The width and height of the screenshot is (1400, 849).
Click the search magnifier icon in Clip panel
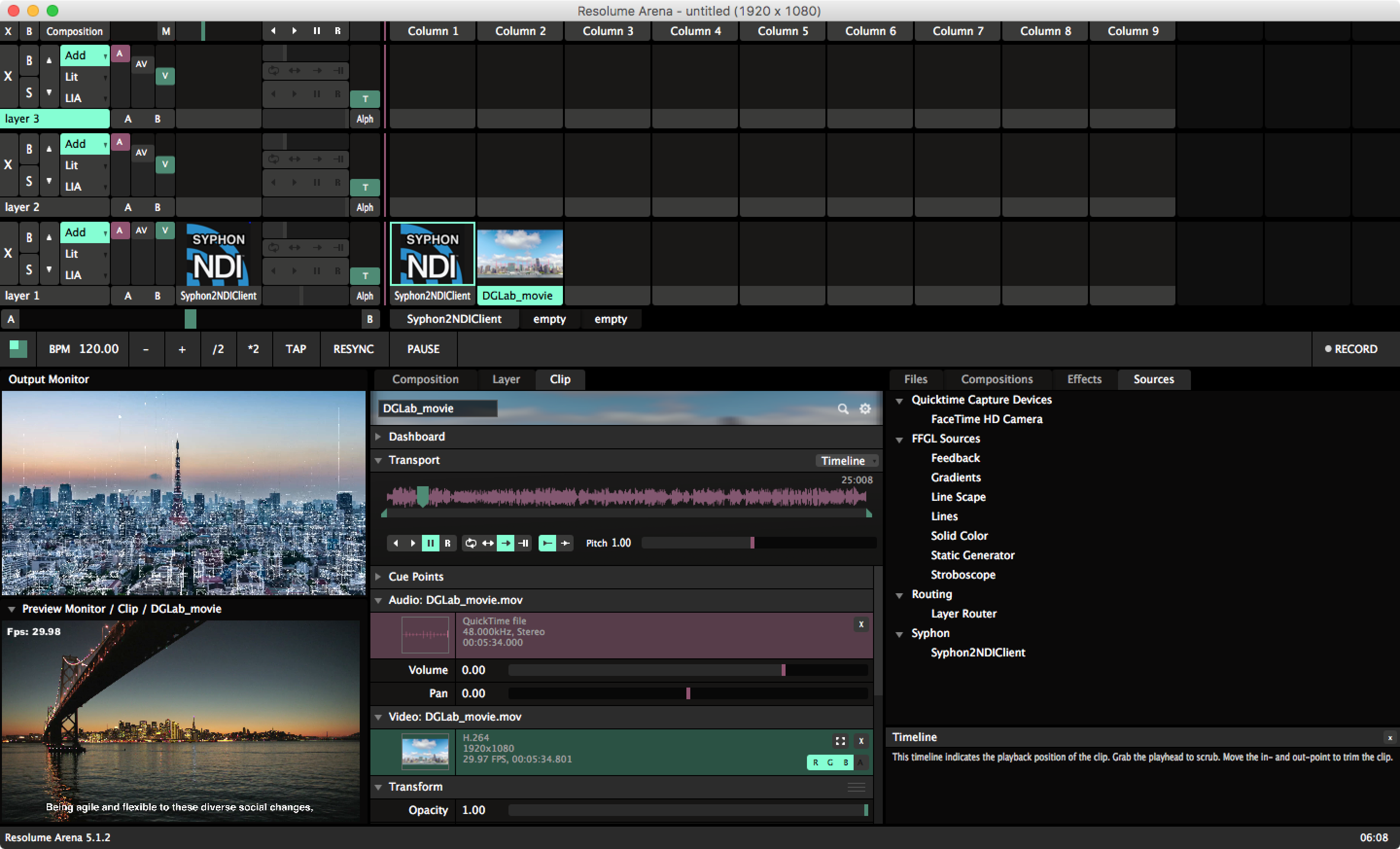(x=842, y=408)
